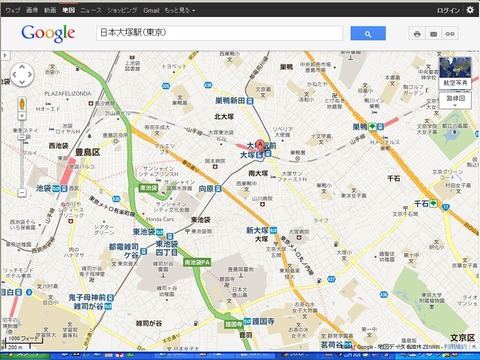Click the 大塚 station icon

click(x=260, y=155)
